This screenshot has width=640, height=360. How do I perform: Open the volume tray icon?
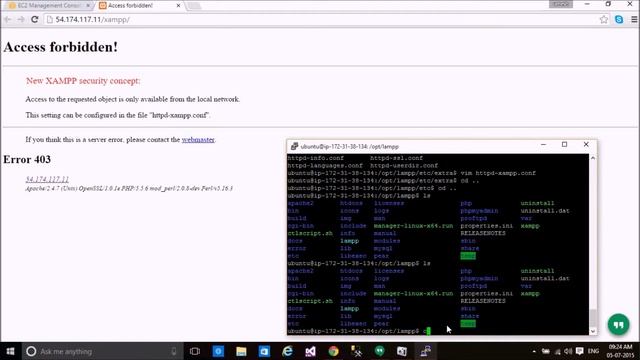click(568, 351)
